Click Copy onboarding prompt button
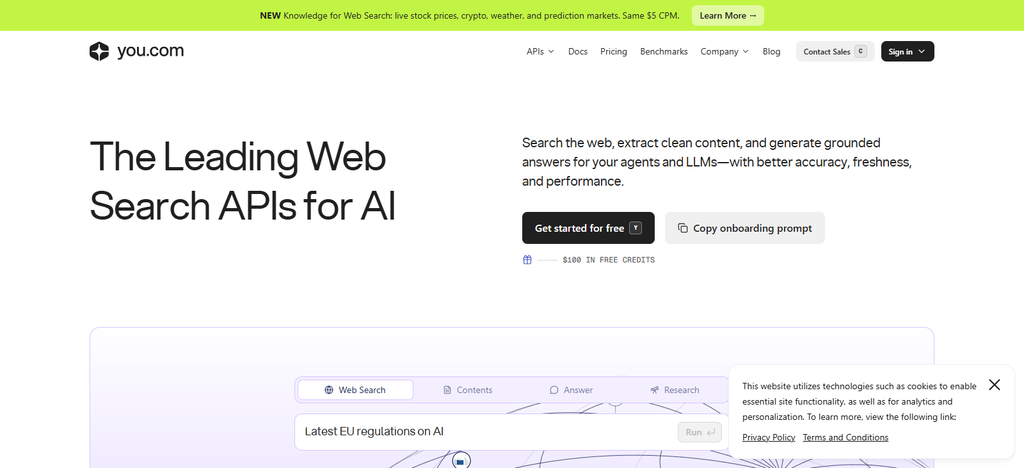The height and width of the screenshot is (468, 1024). pos(744,228)
